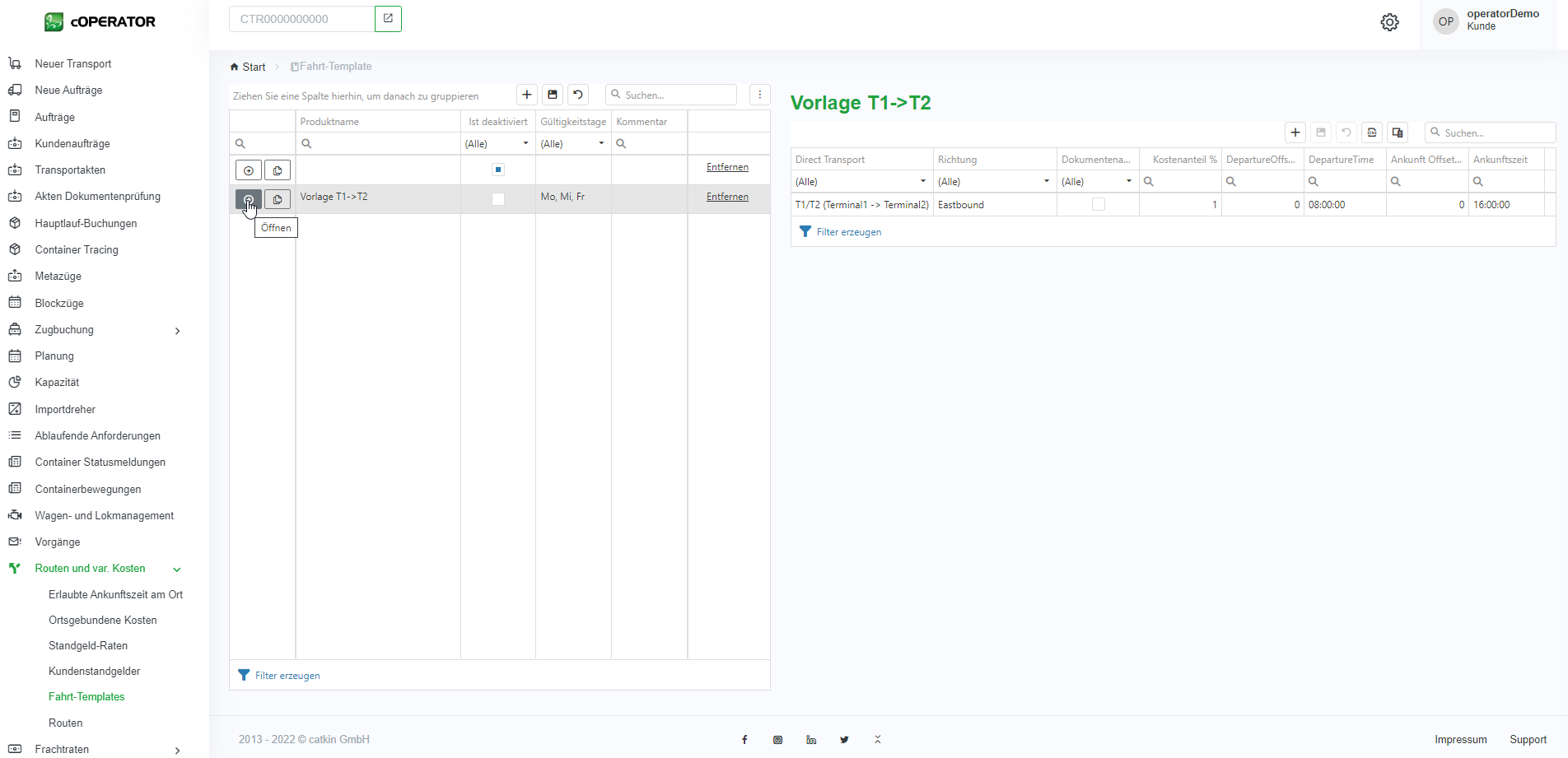Toggle Dokumentenannahme checkbox in T1/T2 row
This screenshot has height=758, width=1568.
pos(1098,205)
